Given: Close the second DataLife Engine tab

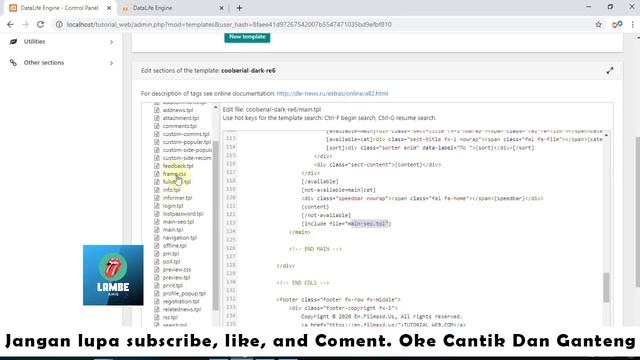Looking at the screenshot, I should [x=221, y=8].
